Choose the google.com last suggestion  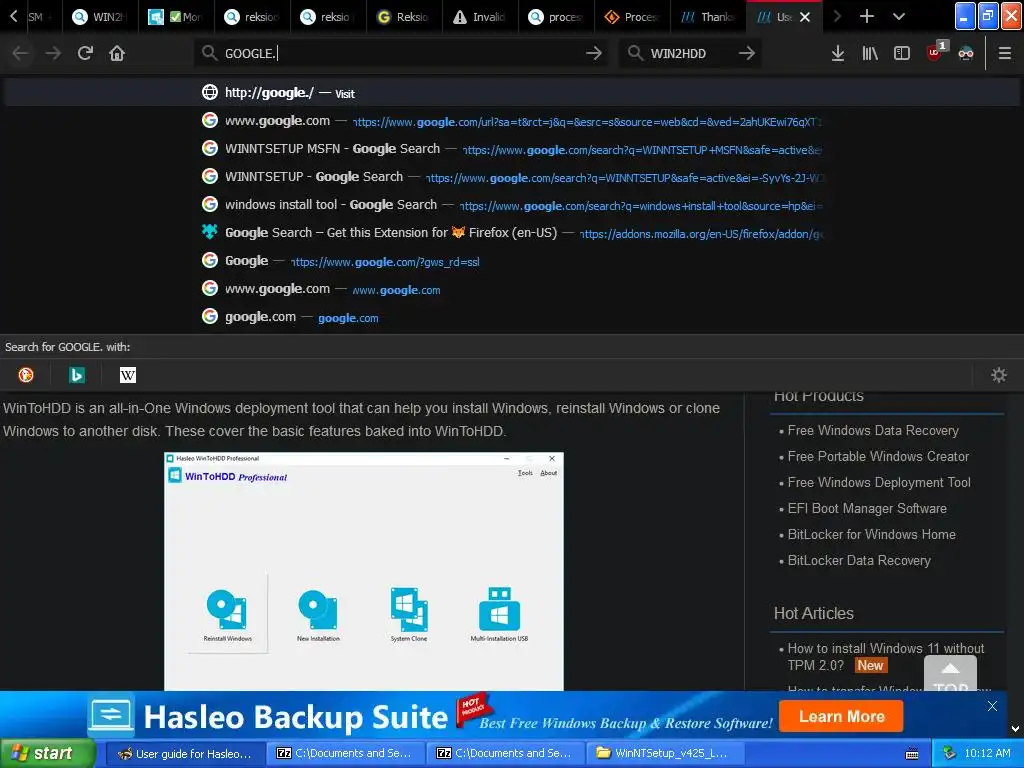click(512, 317)
